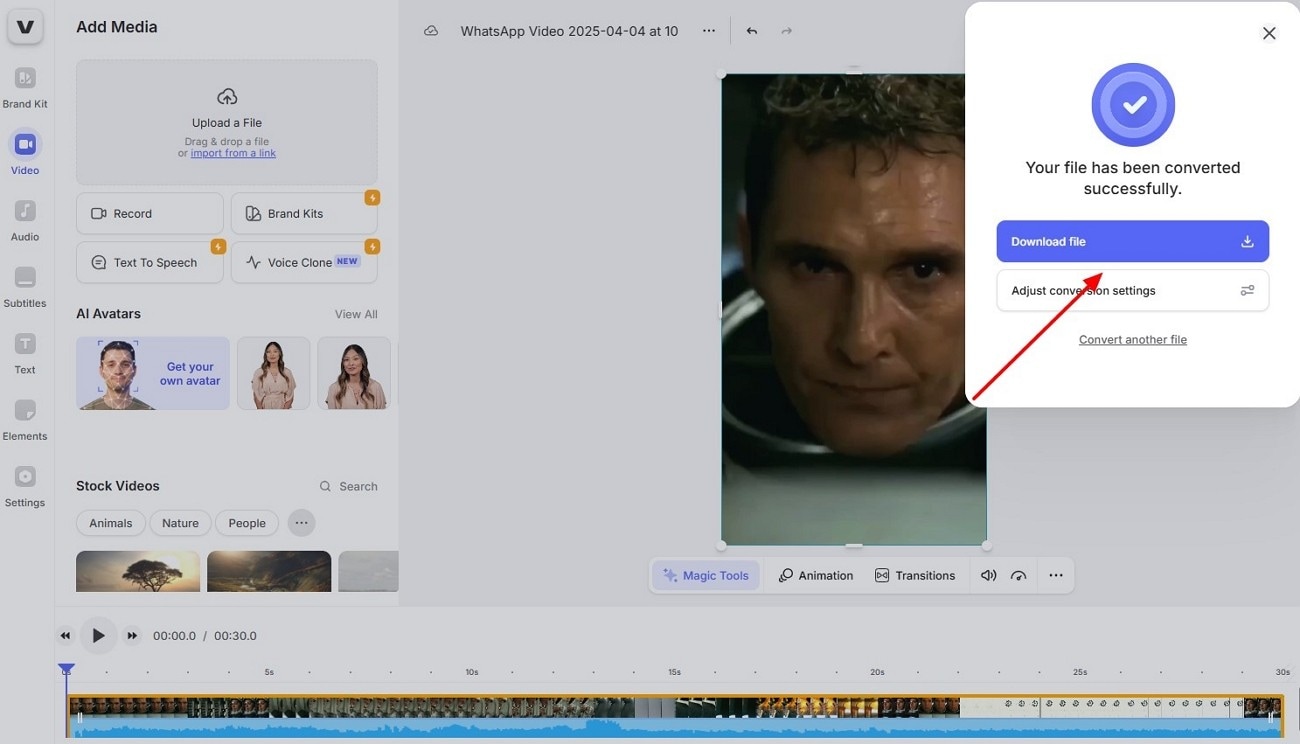Click the cloud upload icon
Screen dimensions: 1300x744
(x=227, y=96)
